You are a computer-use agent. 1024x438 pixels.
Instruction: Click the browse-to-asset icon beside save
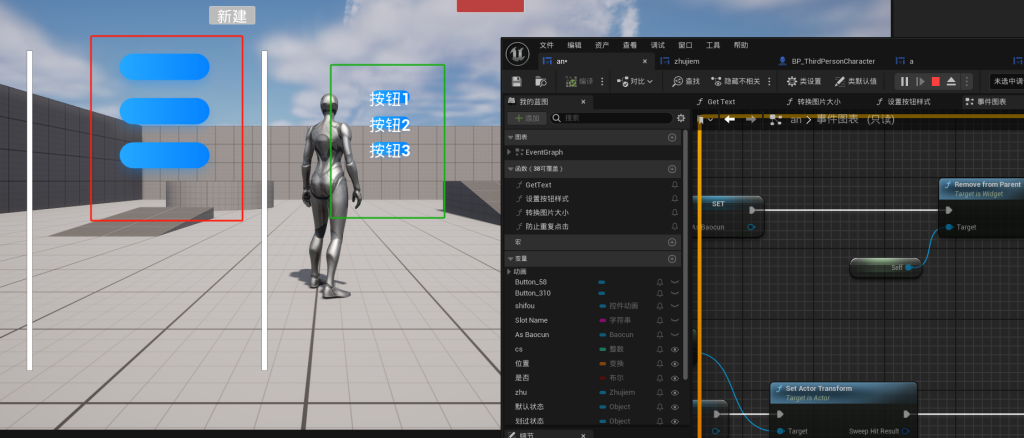point(540,81)
